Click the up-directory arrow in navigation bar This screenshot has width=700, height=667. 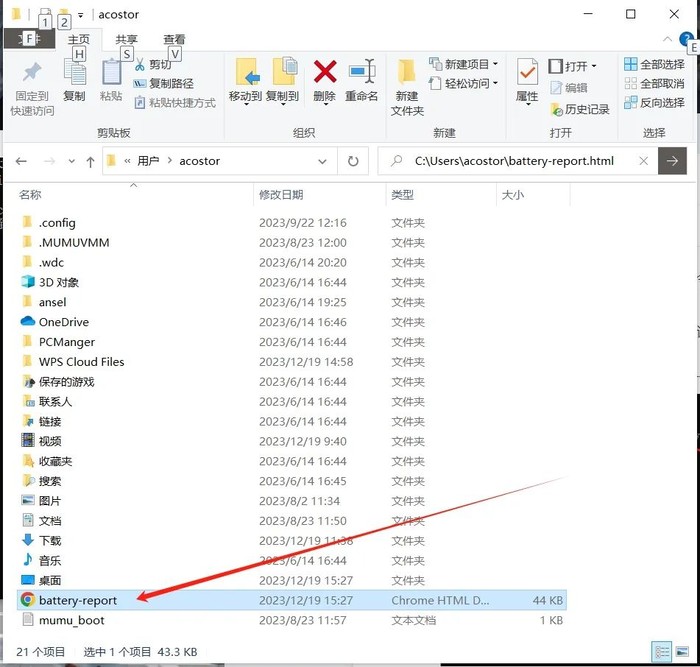pyautogui.click(x=90, y=160)
